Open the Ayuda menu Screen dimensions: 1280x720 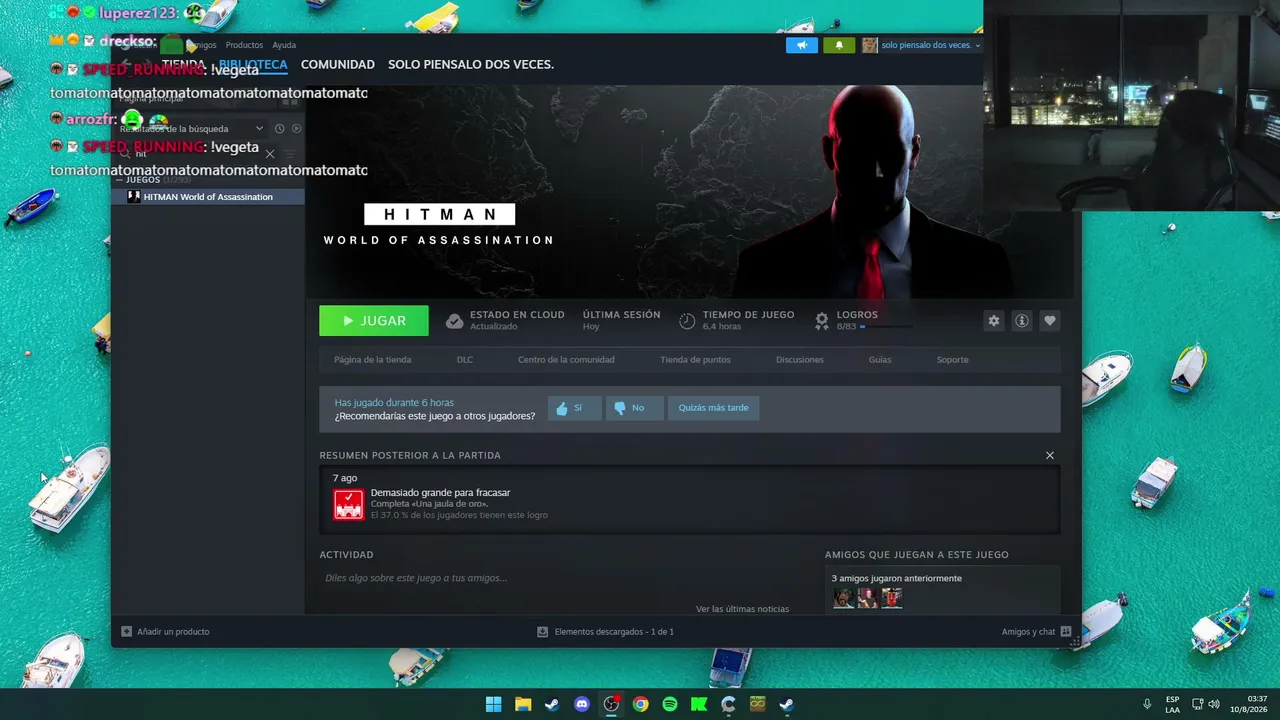(284, 45)
